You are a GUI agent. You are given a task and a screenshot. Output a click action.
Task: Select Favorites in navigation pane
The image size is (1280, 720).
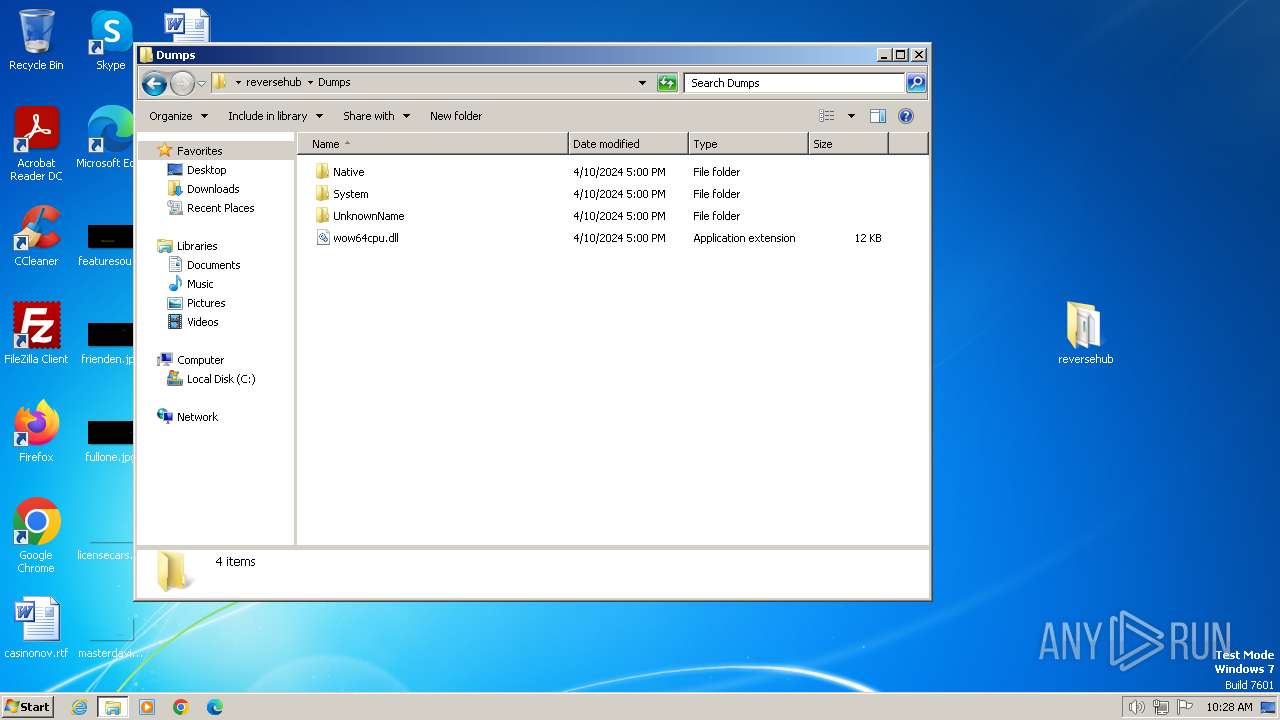pyautogui.click(x=199, y=151)
